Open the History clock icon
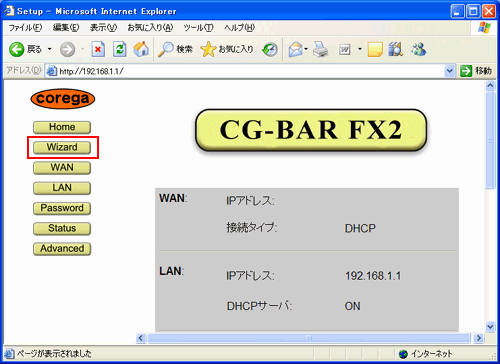 pos(270,50)
